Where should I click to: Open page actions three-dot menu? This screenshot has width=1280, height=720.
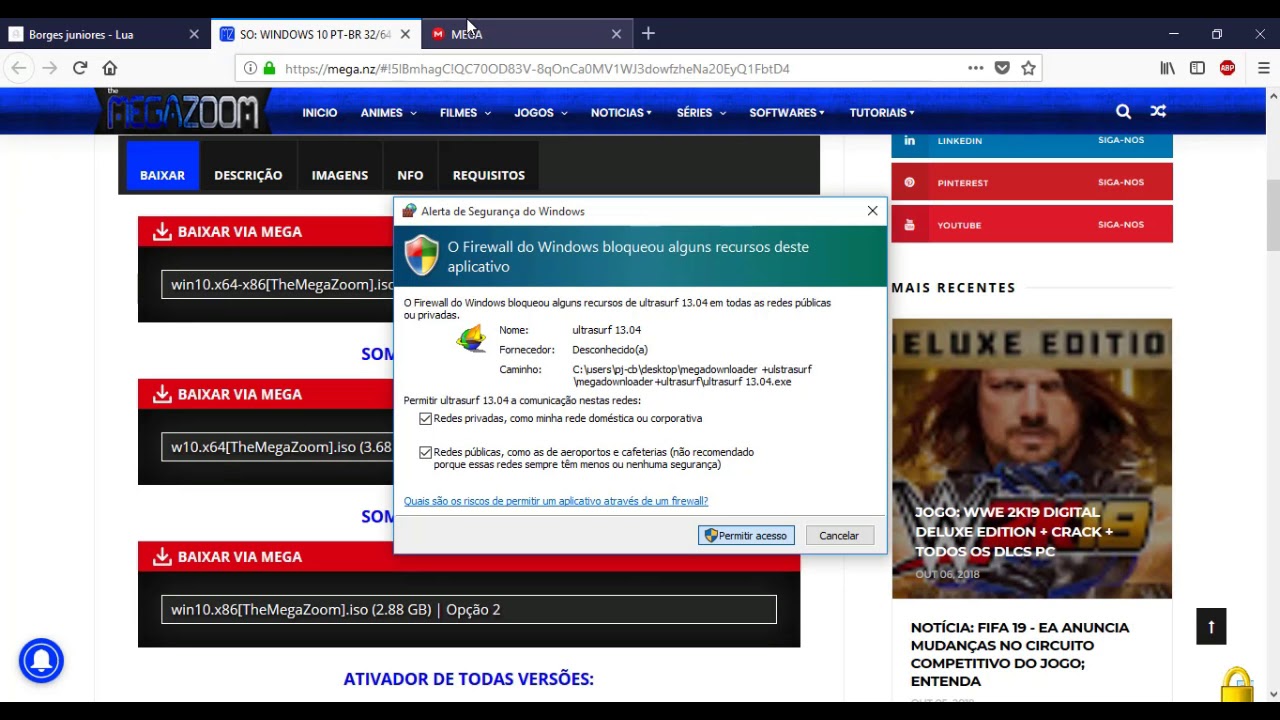pos(975,68)
